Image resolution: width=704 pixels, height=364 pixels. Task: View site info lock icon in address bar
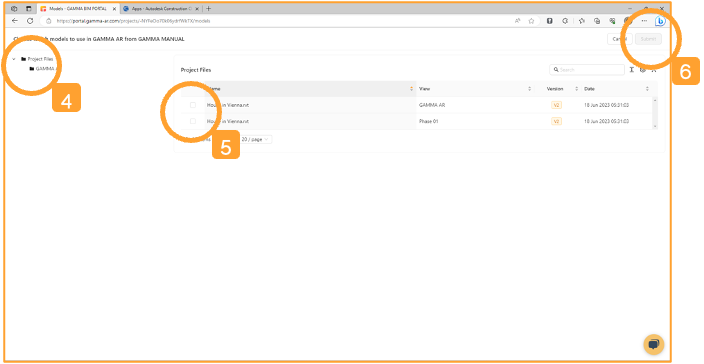click(x=49, y=21)
